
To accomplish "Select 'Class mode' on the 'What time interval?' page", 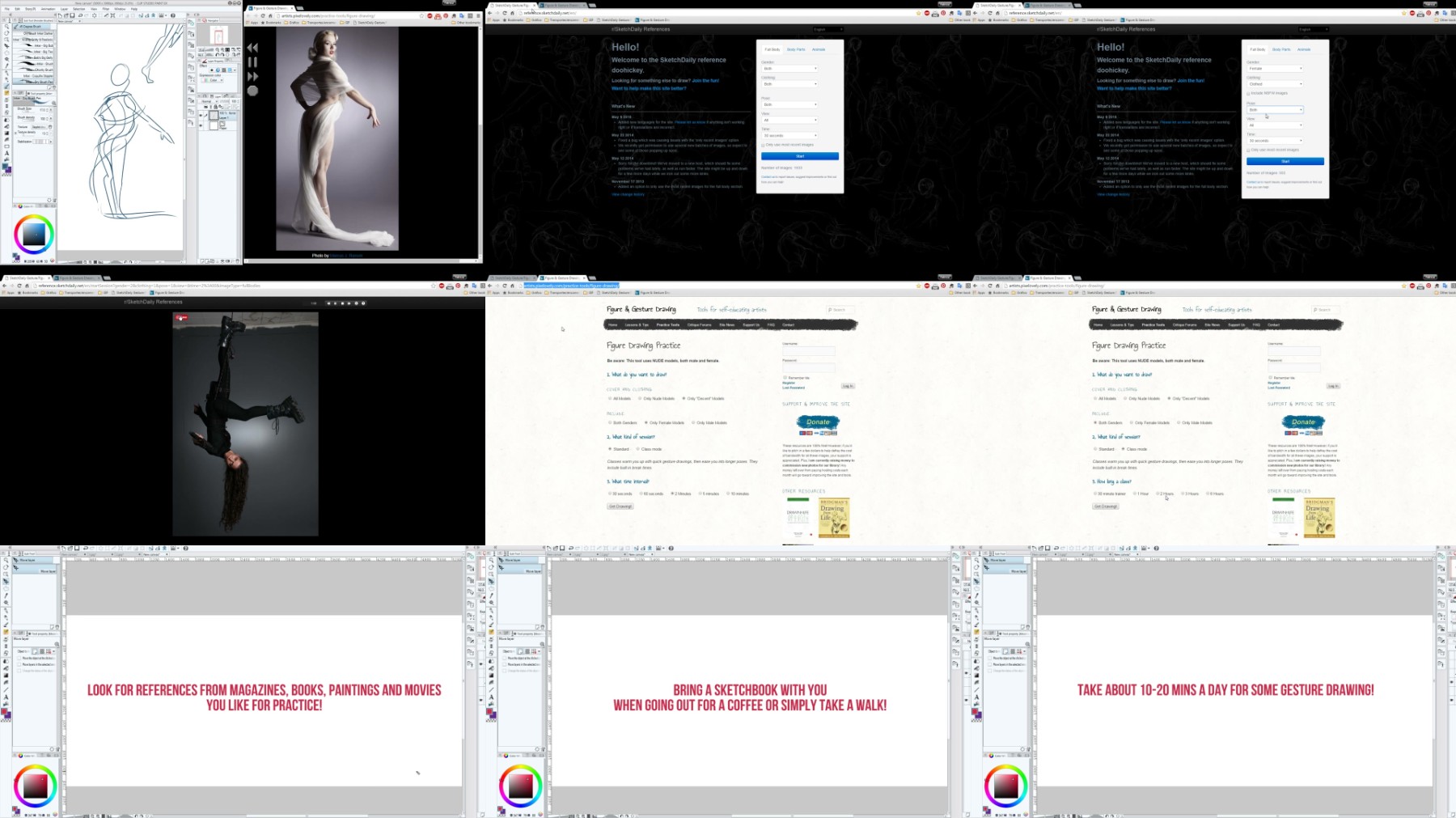I will tap(638, 449).
